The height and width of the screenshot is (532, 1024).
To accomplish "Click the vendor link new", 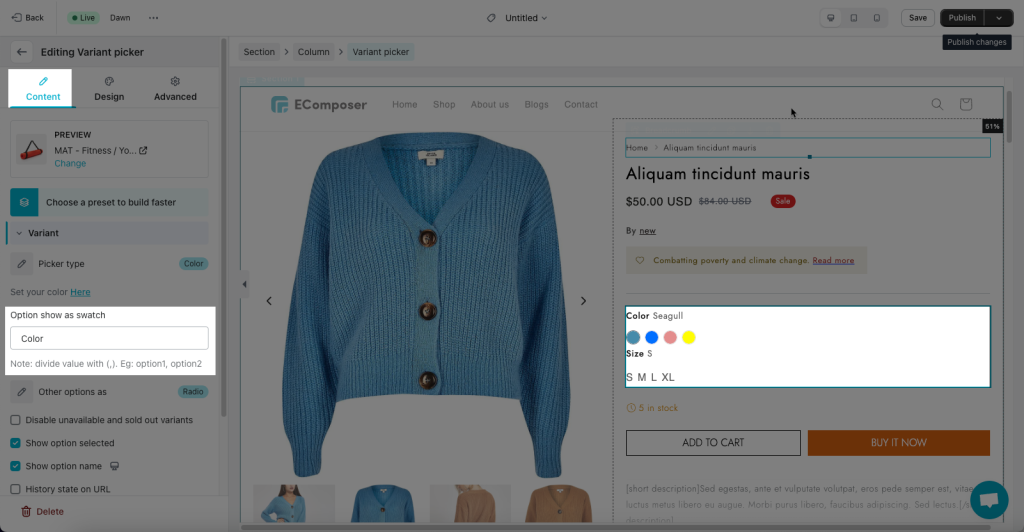I will point(647,230).
